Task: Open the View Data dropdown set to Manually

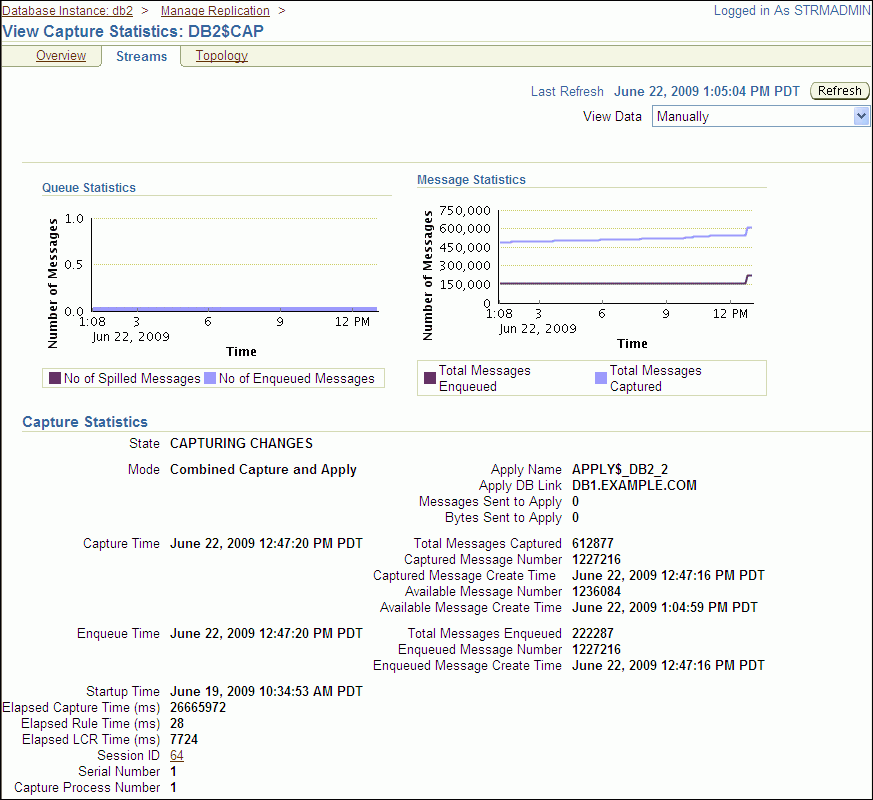Action: pos(761,116)
